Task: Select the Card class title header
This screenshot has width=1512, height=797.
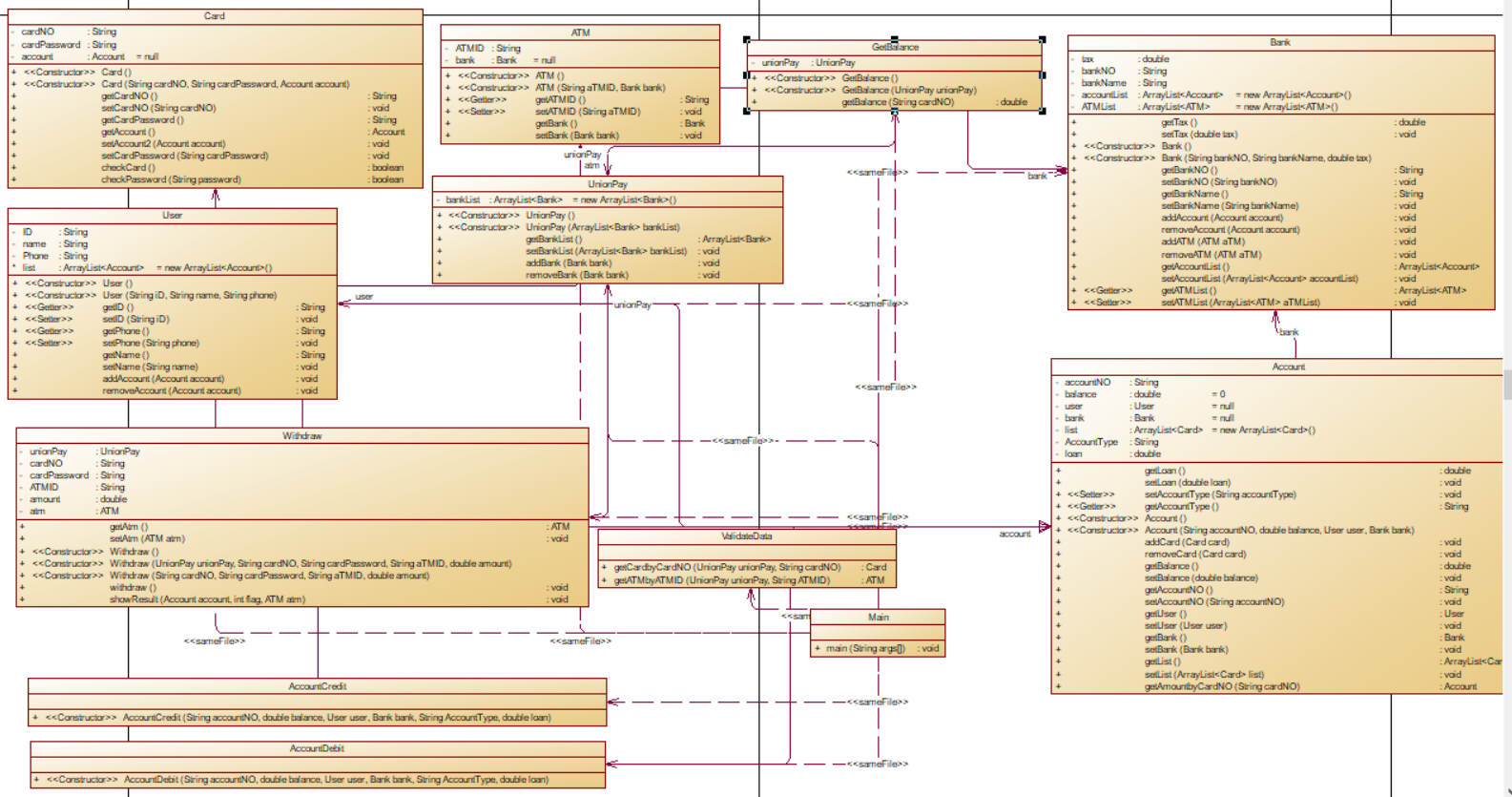Action: coord(215,16)
